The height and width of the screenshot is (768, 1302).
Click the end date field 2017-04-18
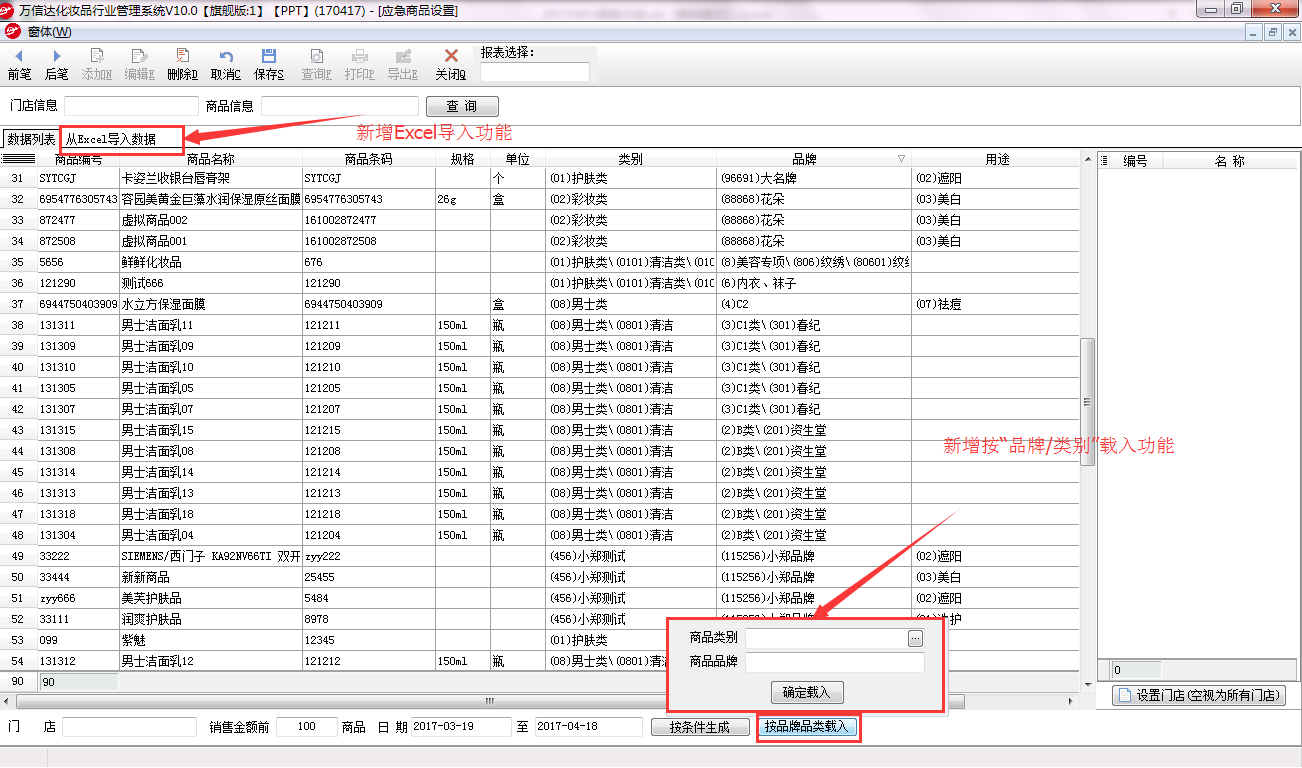(588, 727)
